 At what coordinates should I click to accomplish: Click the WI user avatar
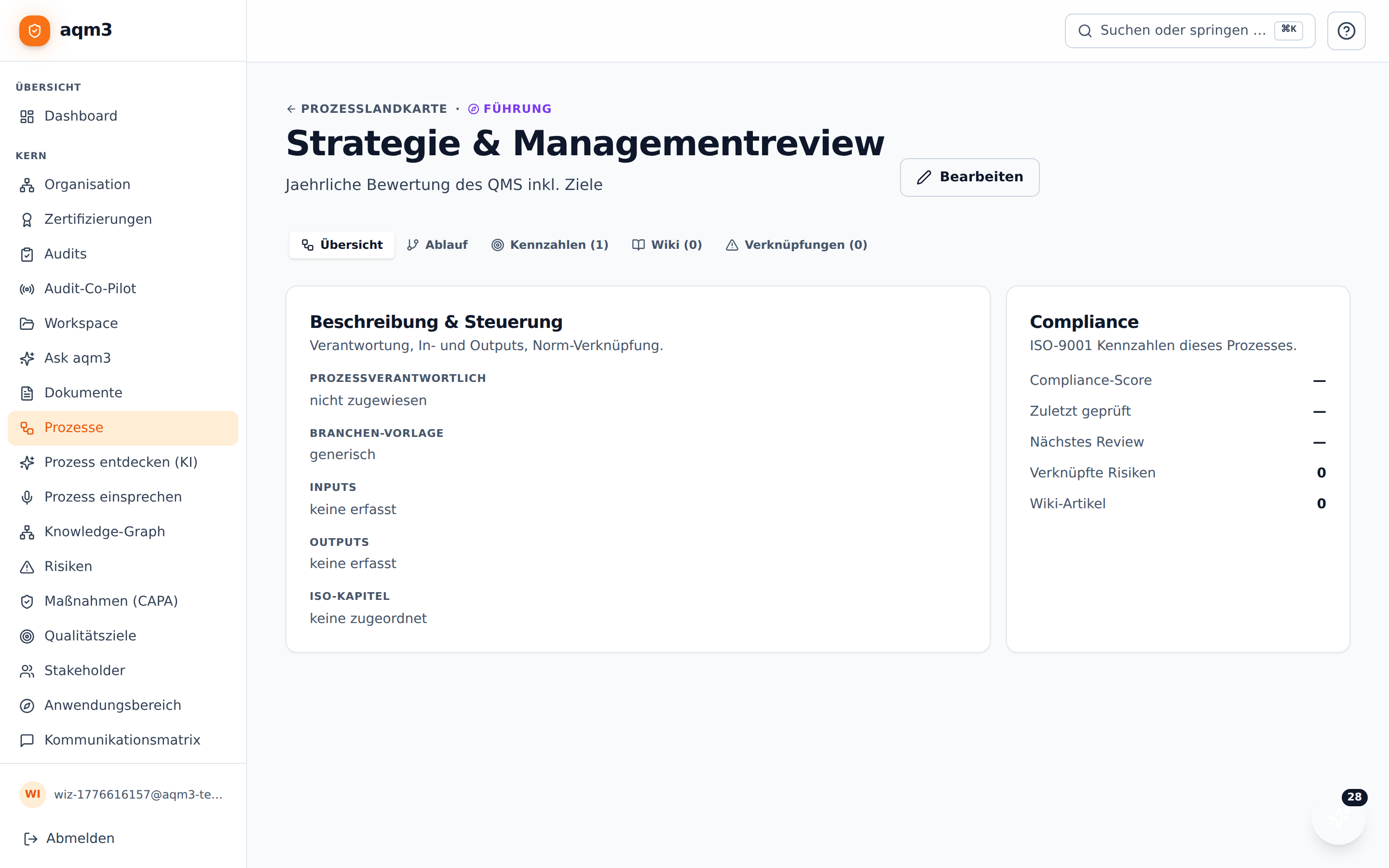33,795
